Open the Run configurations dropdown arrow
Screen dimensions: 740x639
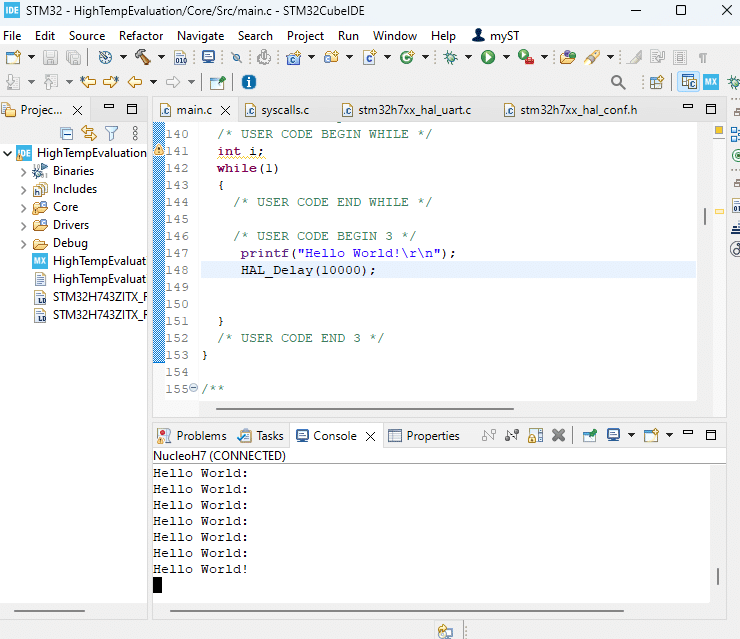pyautogui.click(x=506, y=57)
